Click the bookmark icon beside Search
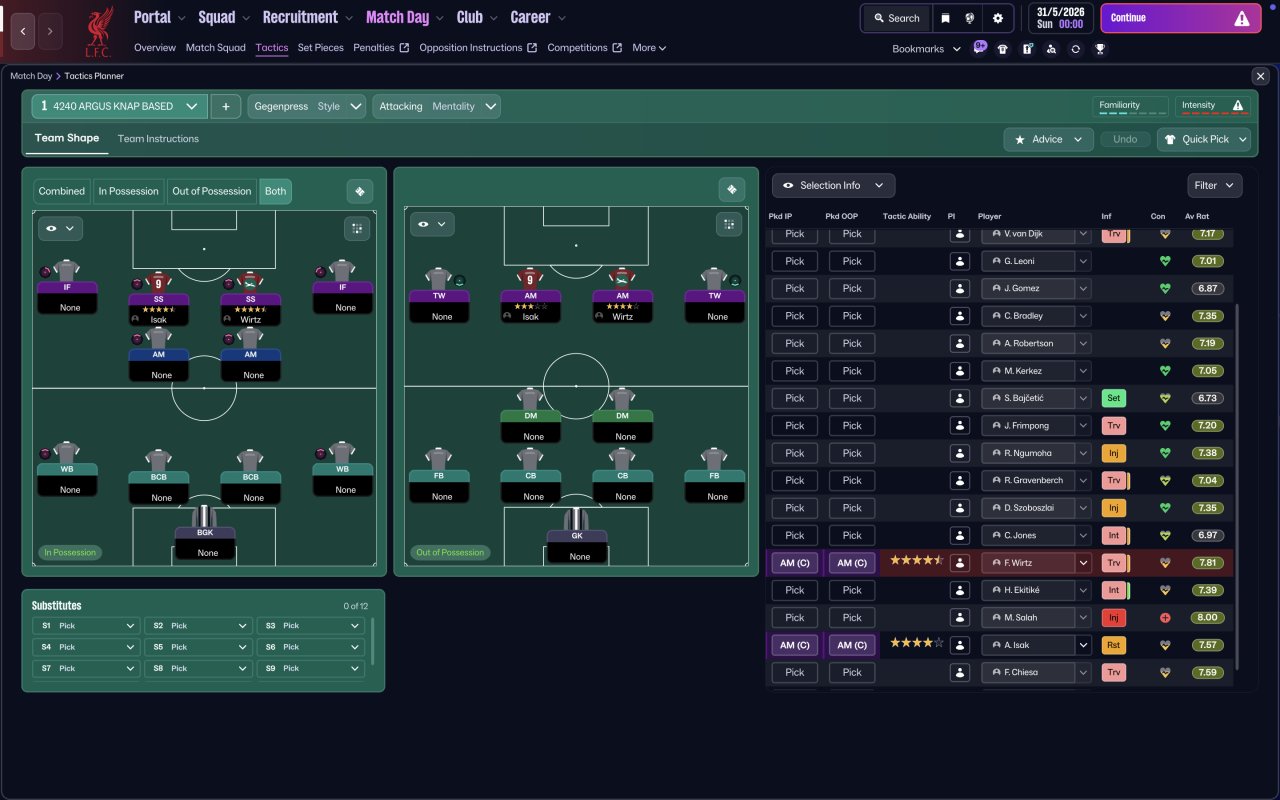 945,18
